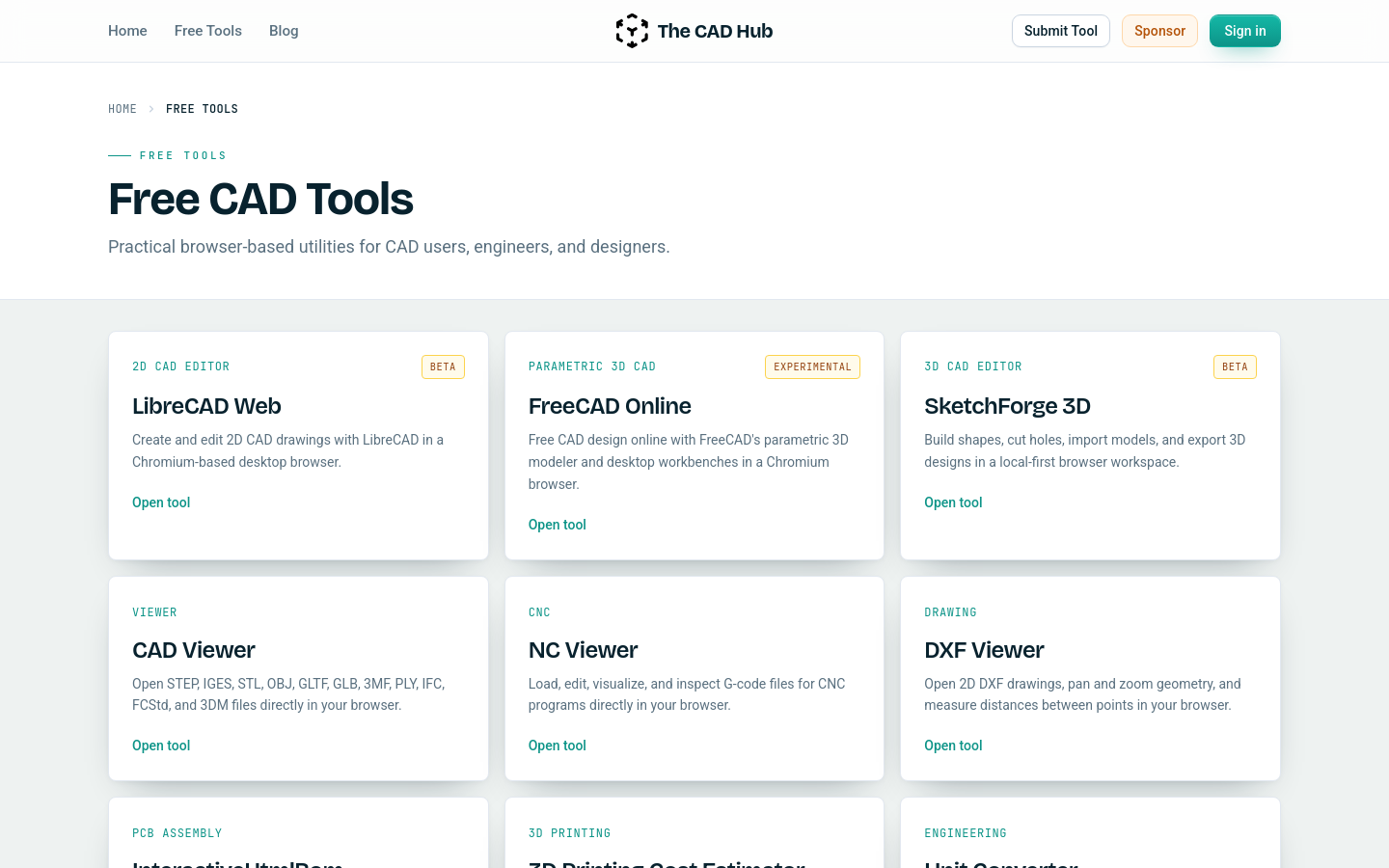Image resolution: width=1389 pixels, height=868 pixels.
Task: Click the PARAMETRIC 3D CAD category label
Action: tap(592, 366)
